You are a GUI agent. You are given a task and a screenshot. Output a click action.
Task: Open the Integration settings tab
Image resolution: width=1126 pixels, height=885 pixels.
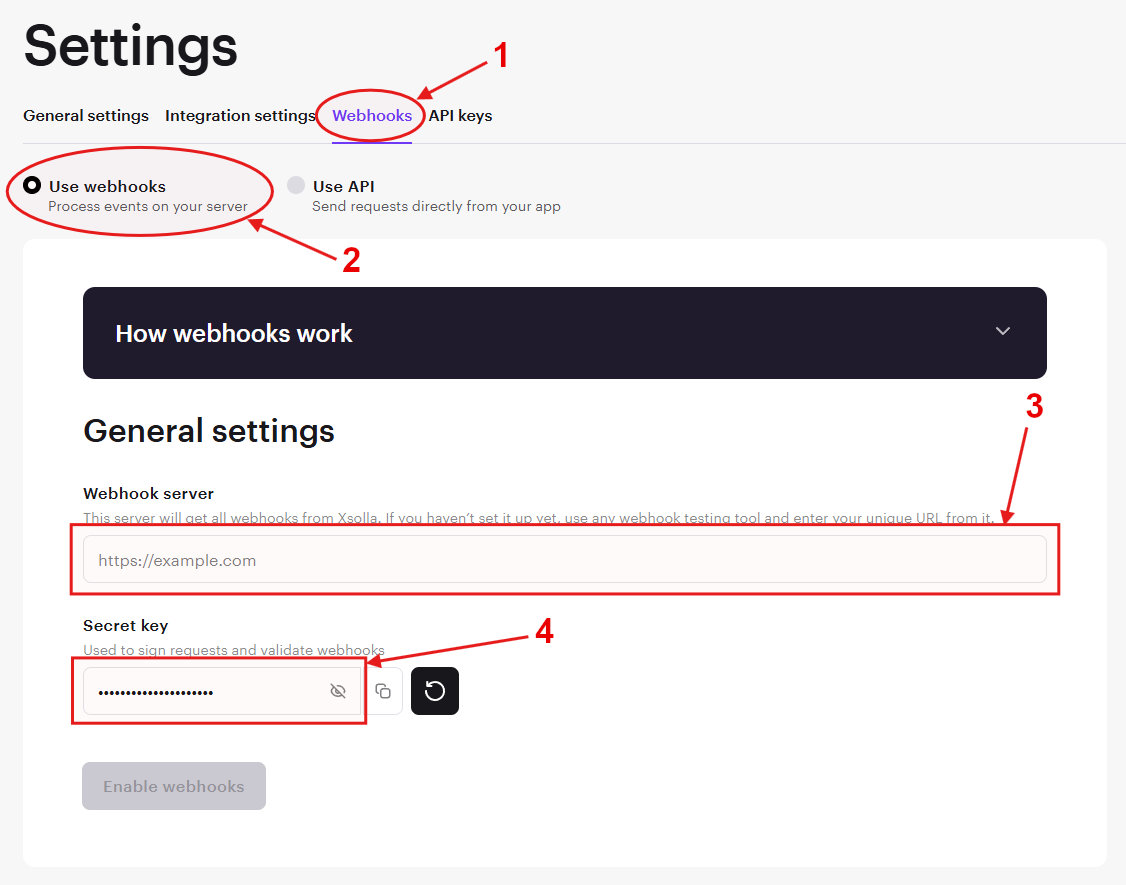click(x=239, y=115)
